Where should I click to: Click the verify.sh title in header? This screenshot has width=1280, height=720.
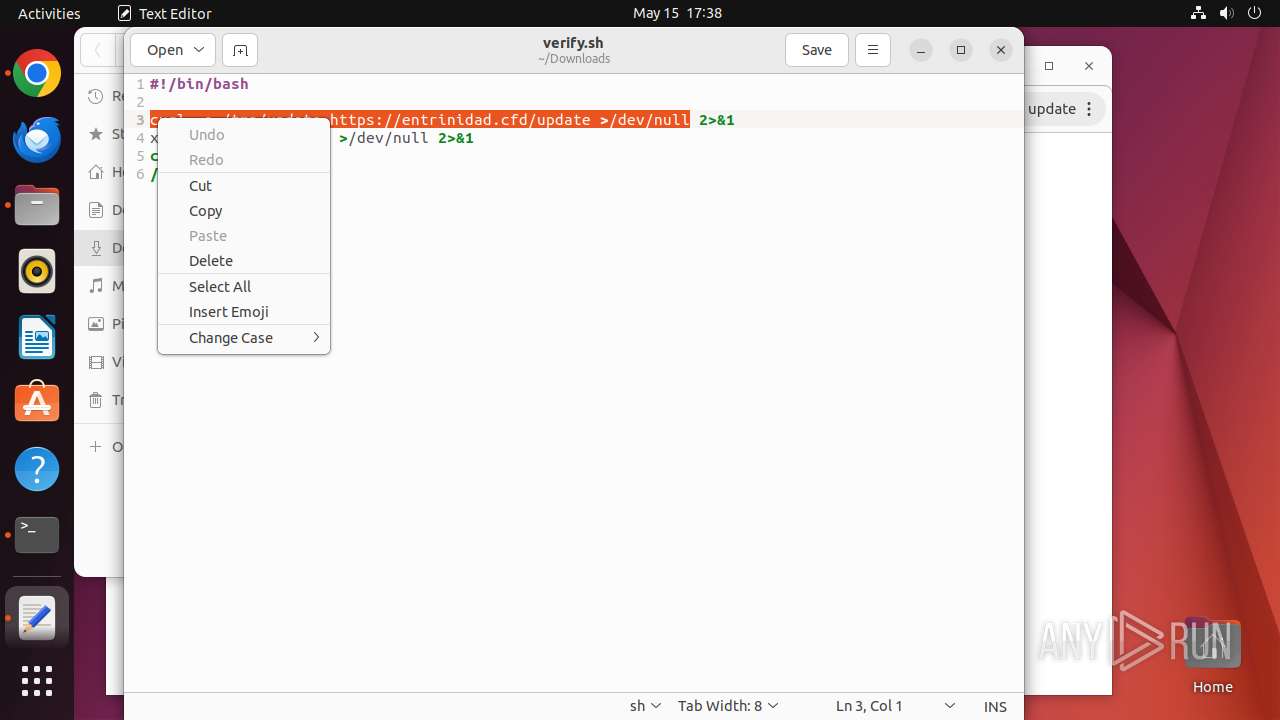coord(573,43)
